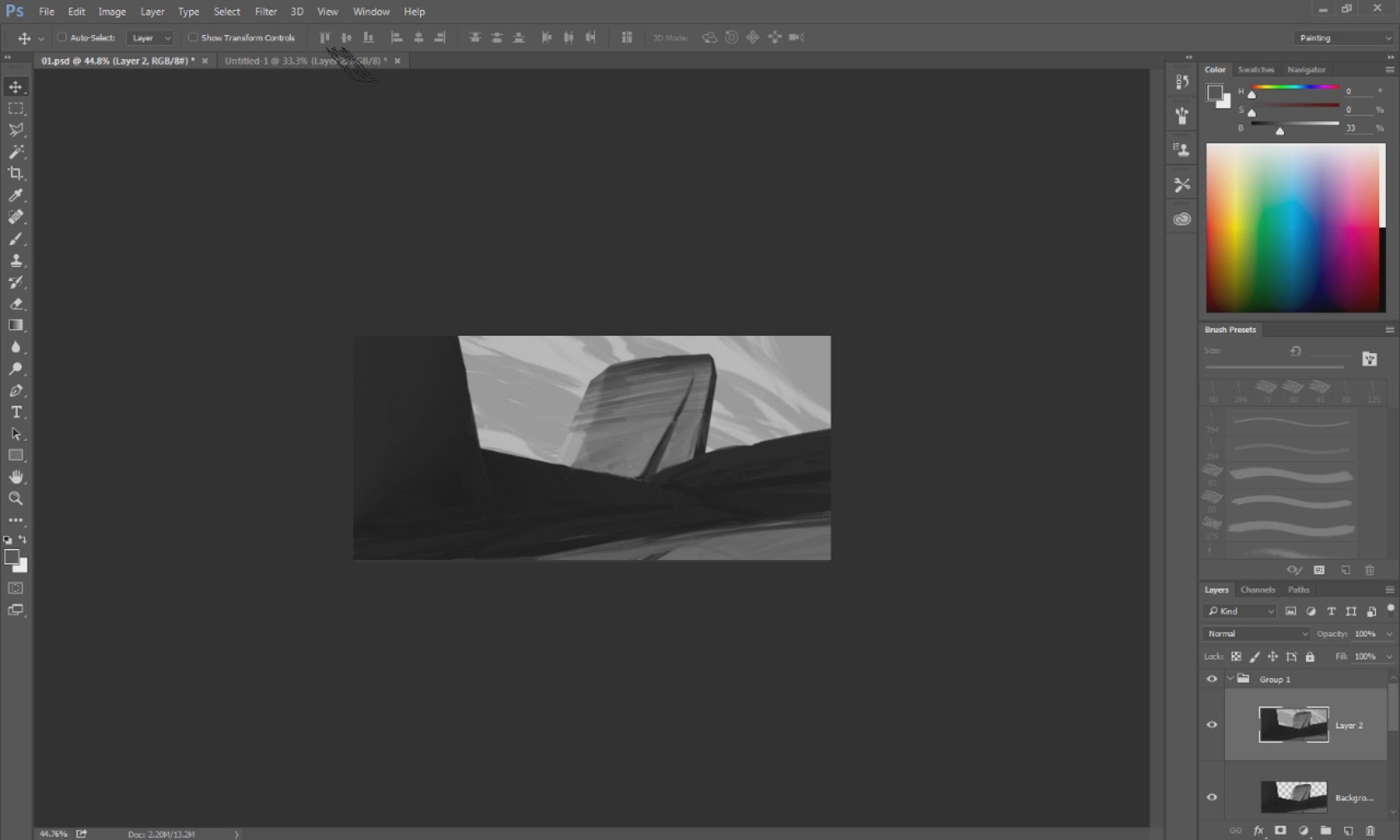Open the Filter menu
Image resolution: width=1400 pixels, height=840 pixels.
click(266, 12)
